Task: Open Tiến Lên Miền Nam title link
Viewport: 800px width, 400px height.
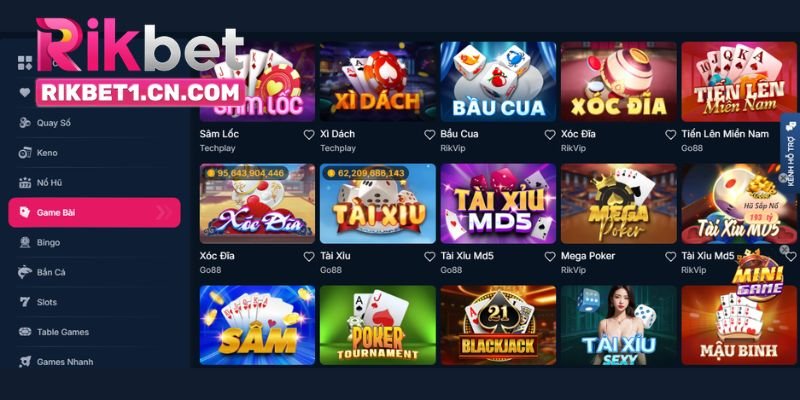Action: pyautogui.click(x=725, y=134)
